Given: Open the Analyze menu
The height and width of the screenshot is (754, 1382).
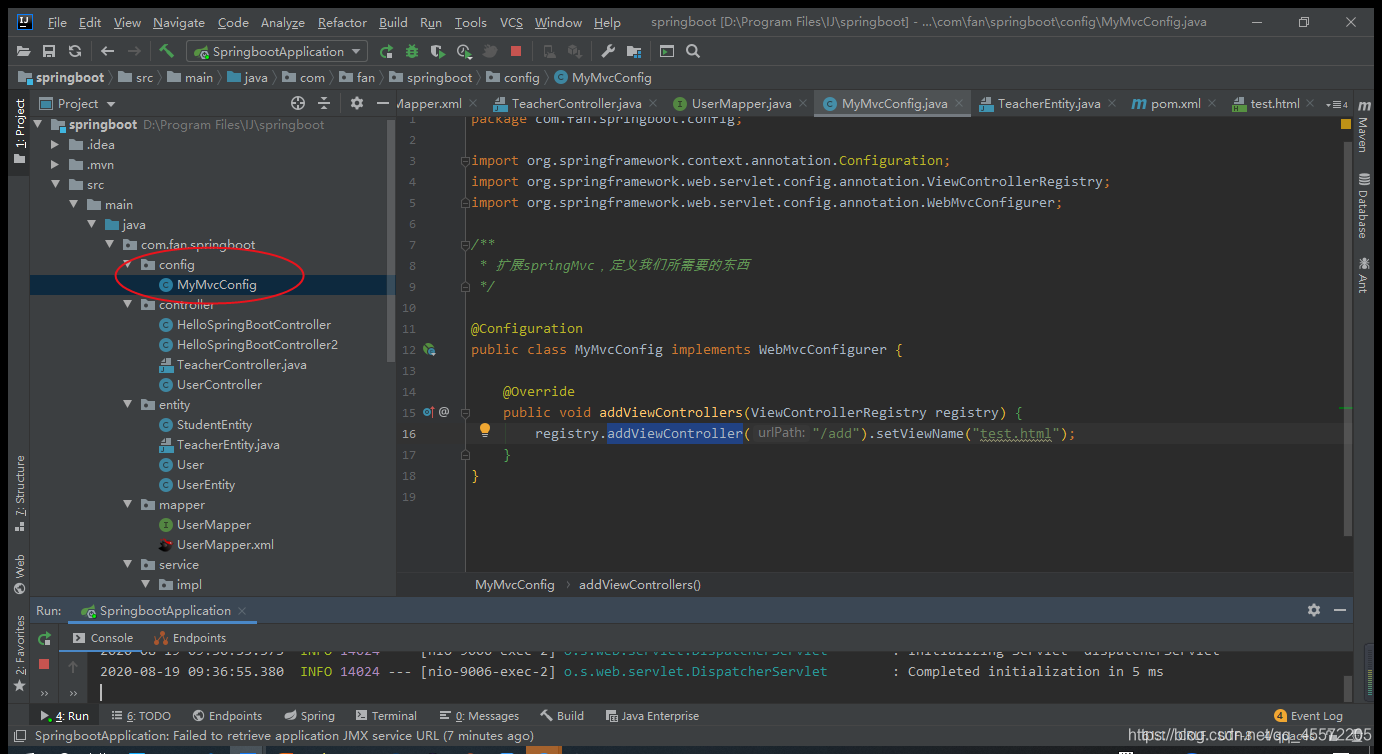Looking at the screenshot, I should coord(283,22).
